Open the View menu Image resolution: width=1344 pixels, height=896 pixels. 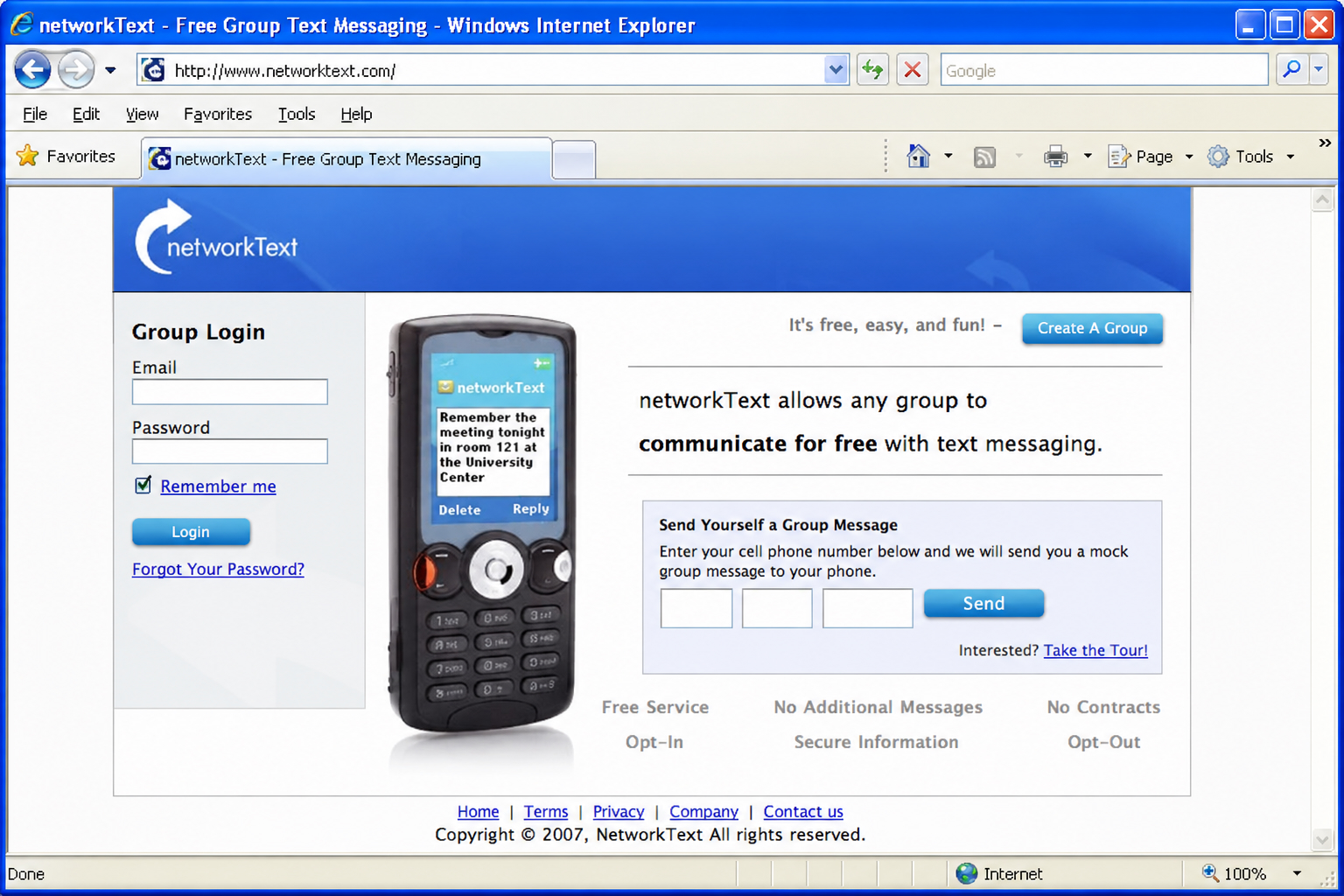coord(142,114)
